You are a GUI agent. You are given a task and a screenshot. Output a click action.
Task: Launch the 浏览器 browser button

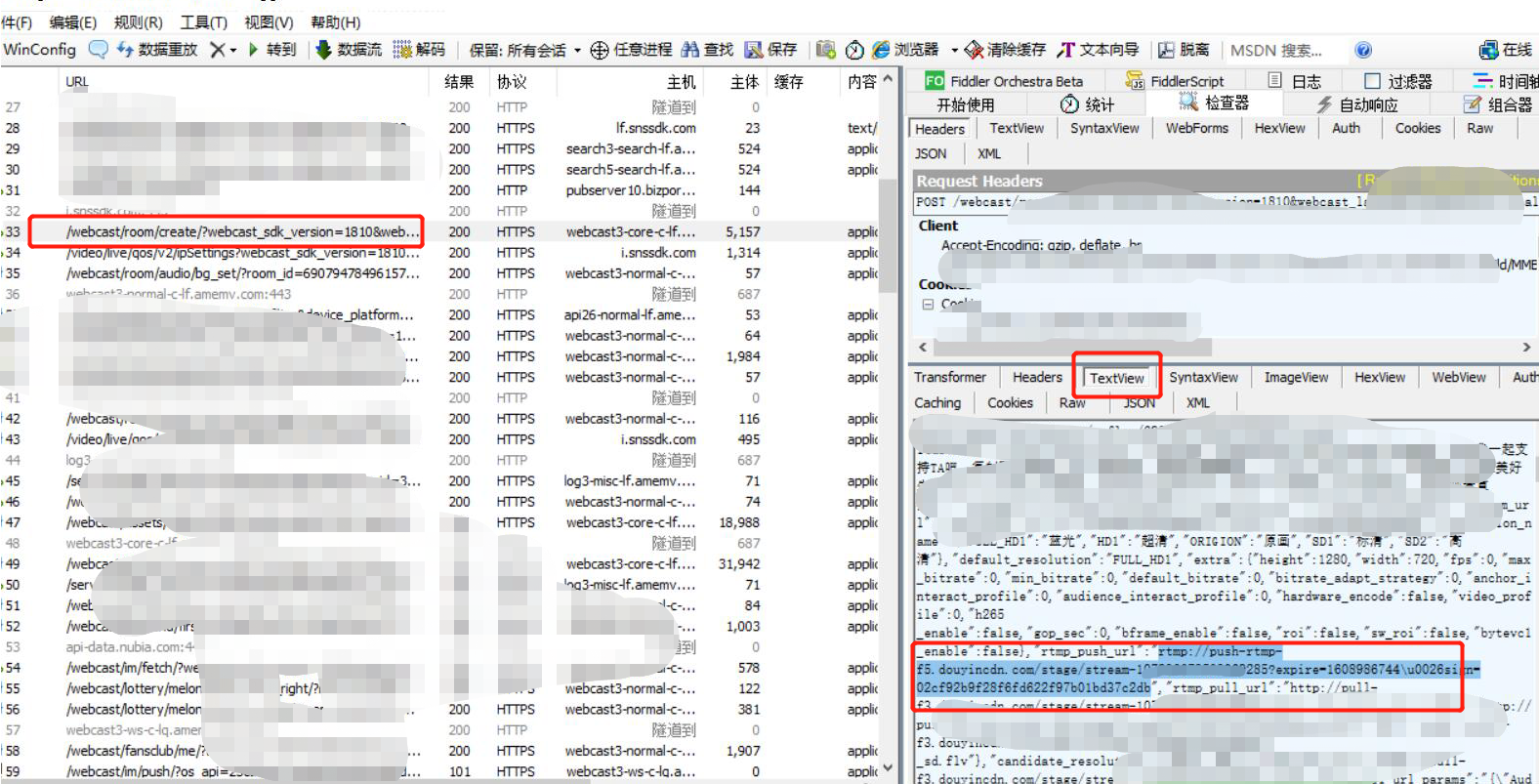905,50
